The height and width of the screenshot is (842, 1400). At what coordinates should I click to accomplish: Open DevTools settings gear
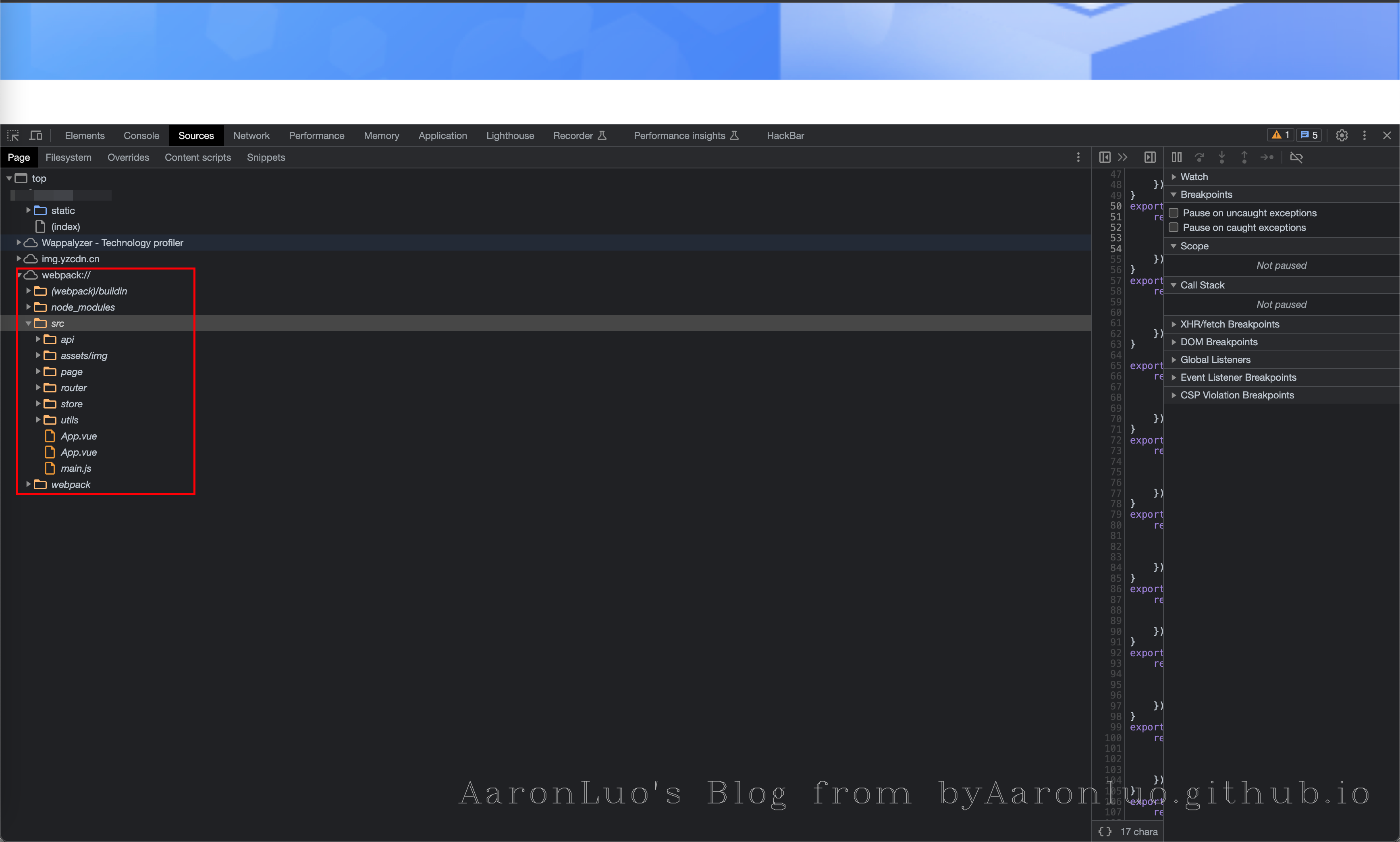pyautogui.click(x=1342, y=136)
